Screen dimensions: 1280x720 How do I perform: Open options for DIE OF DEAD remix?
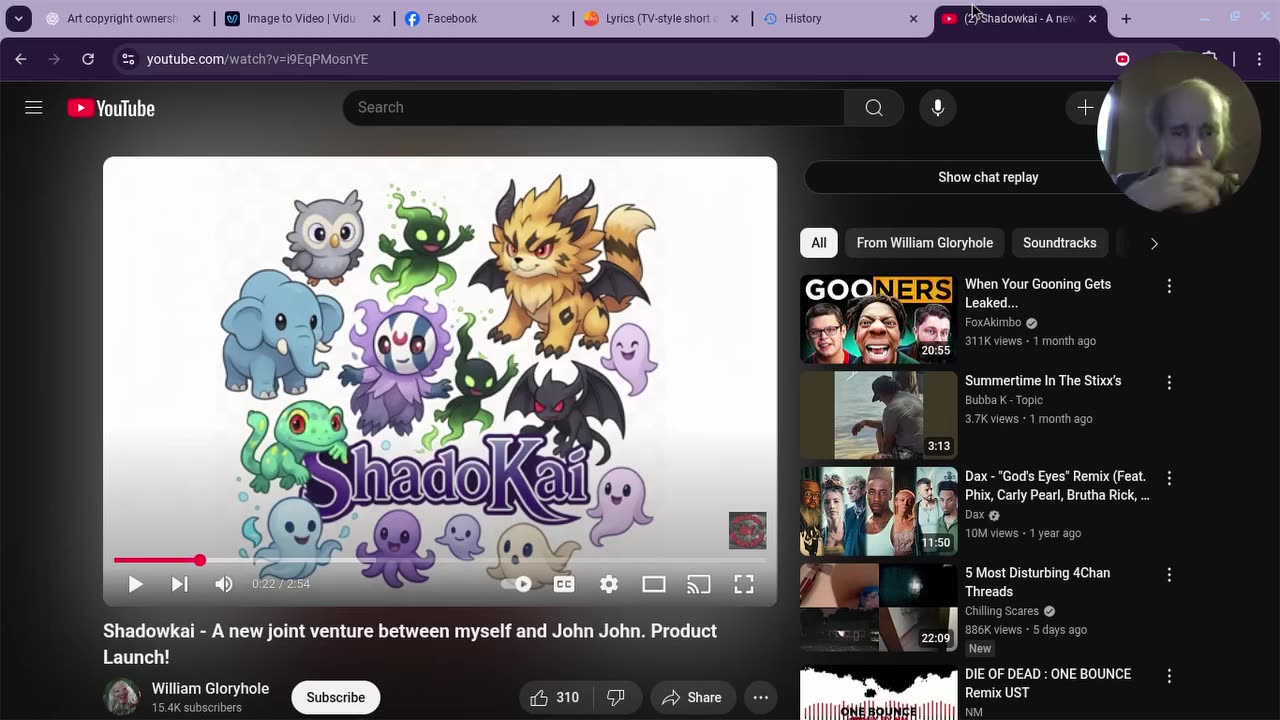pos(1169,676)
